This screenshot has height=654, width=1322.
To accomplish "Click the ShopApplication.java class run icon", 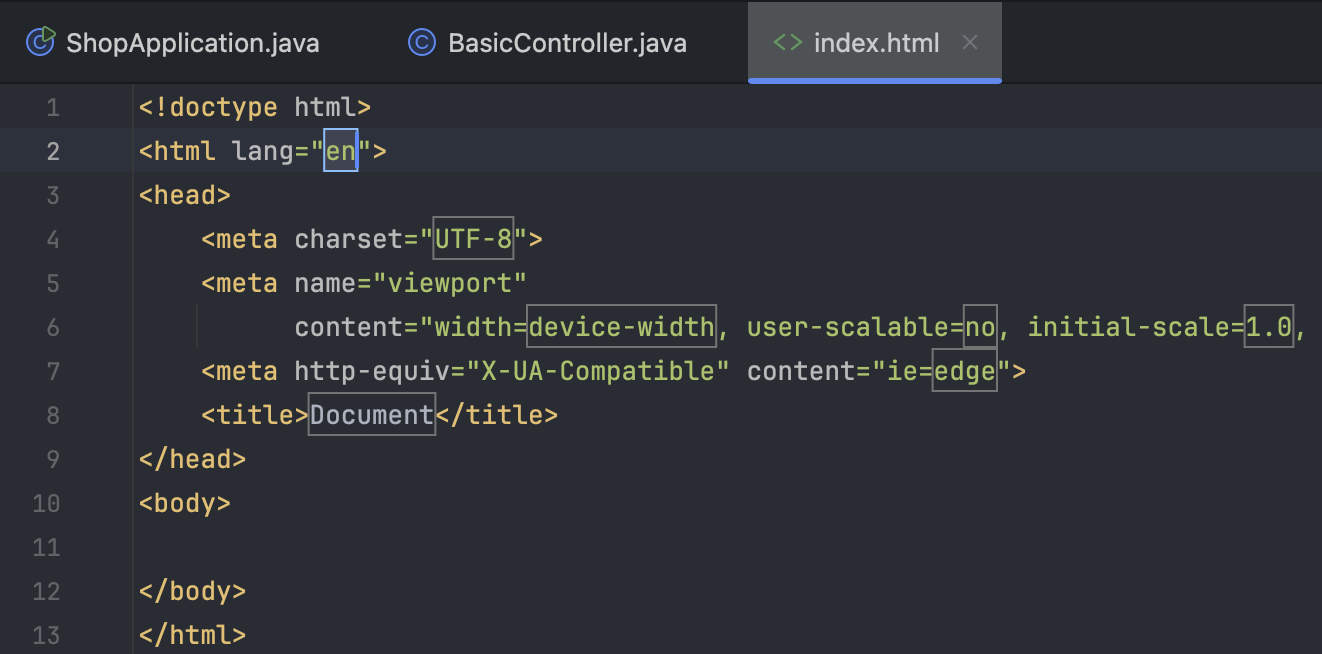I will pos(41,42).
